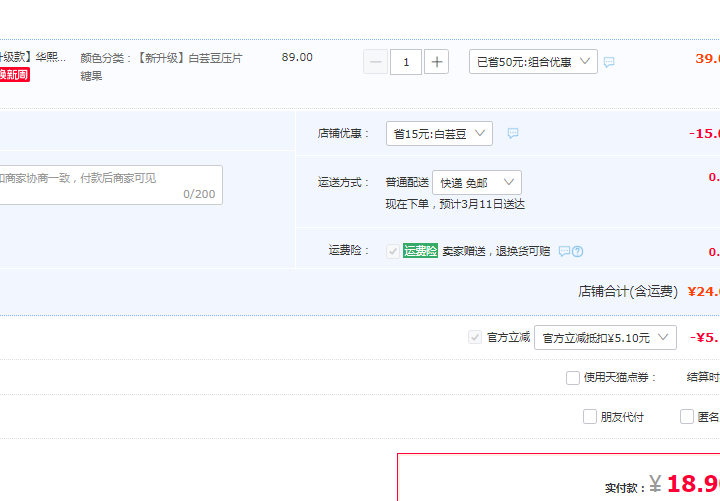720x501 pixels.
Task: Click the 普通配送 label
Action: tap(407, 183)
